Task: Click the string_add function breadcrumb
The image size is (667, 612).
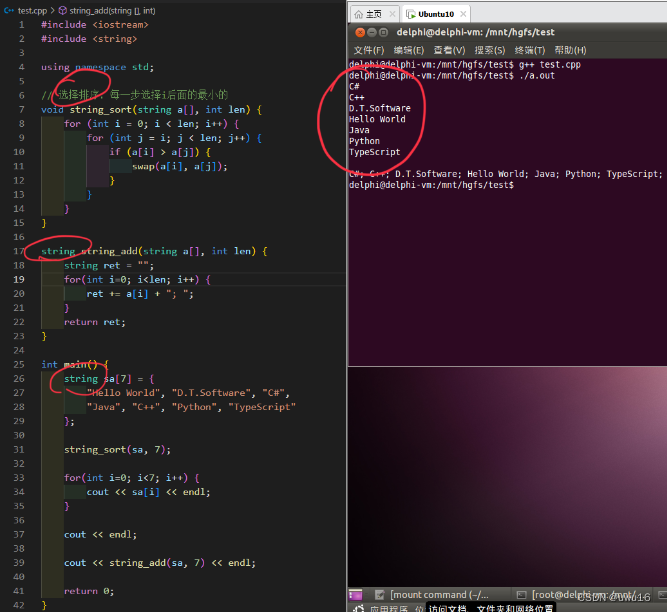Action: point(107,11)
